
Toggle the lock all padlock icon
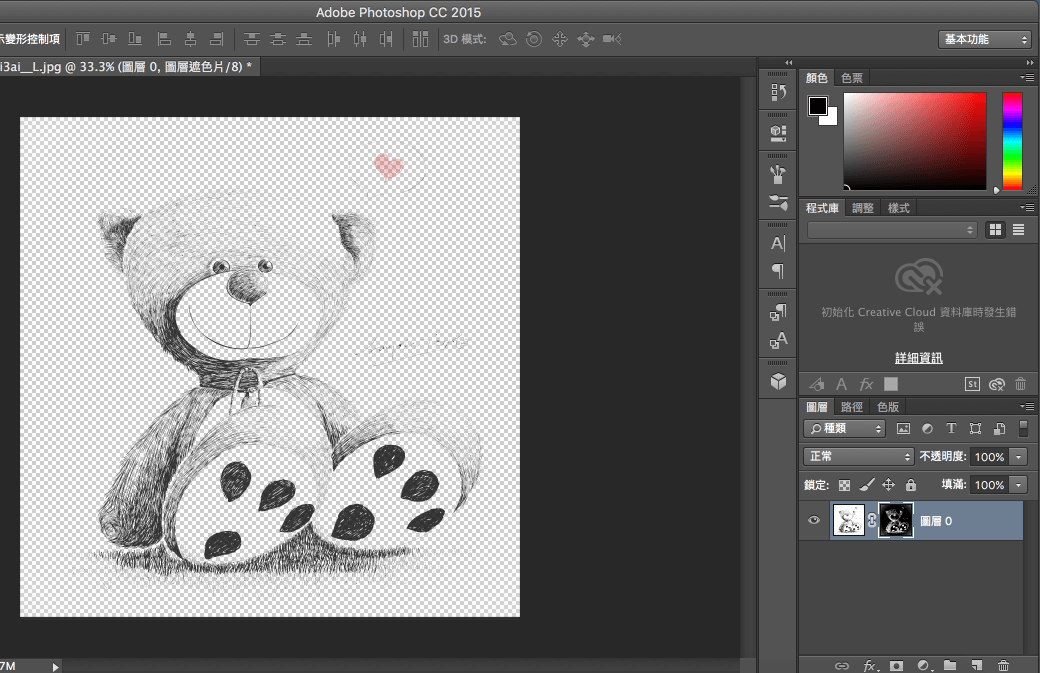point(910,484)
